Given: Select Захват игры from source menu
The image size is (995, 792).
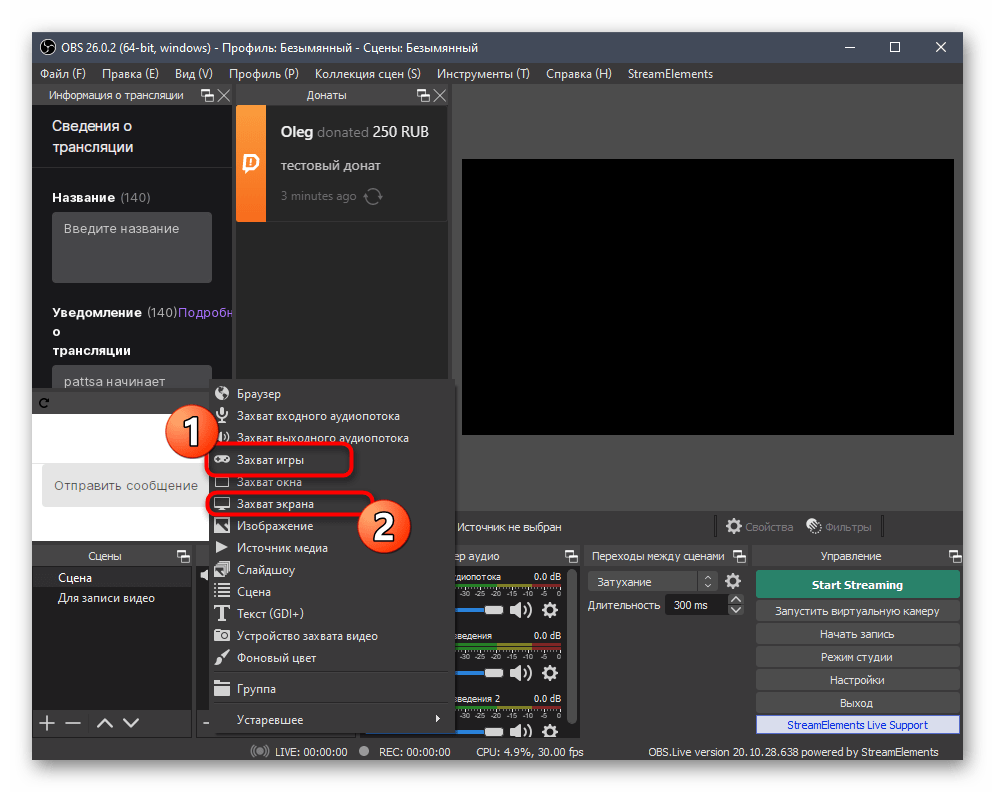Looking at the screenshot, I should [270, 460].
